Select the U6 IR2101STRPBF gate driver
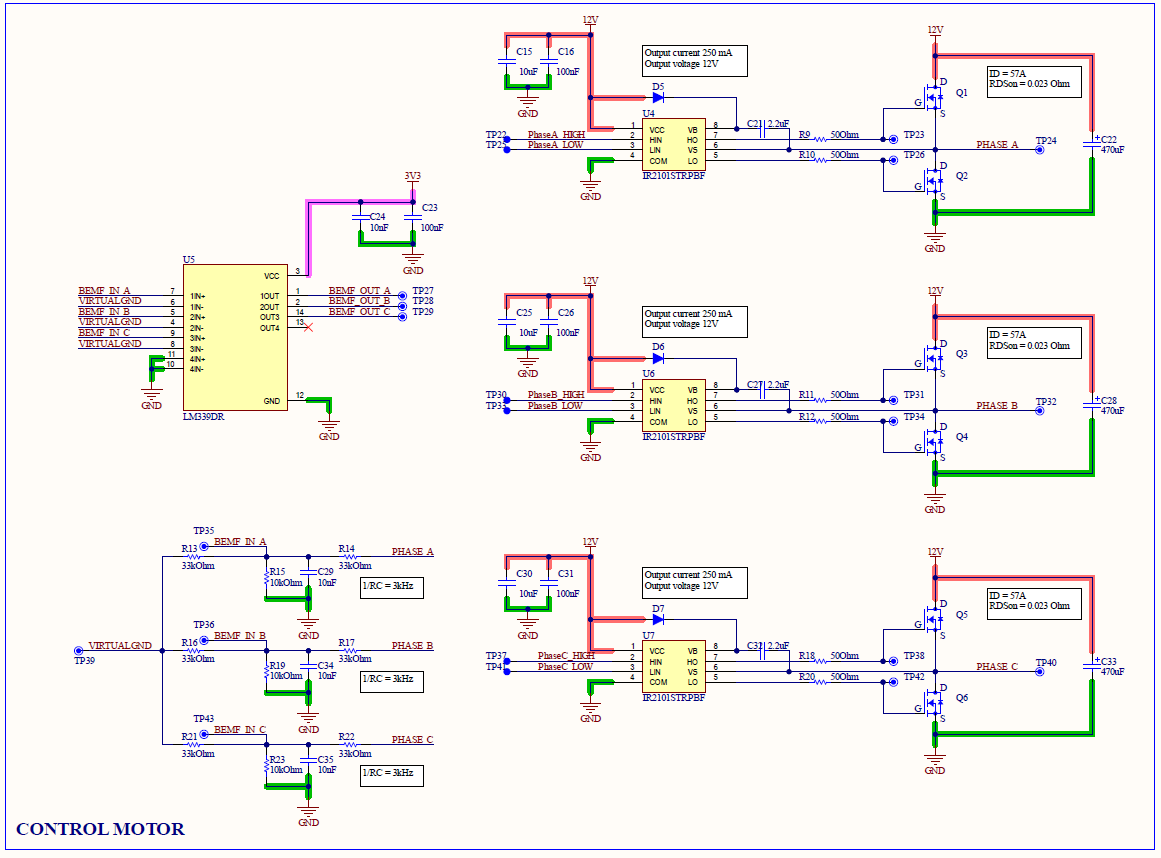Image resolution: width=1161 pixels, height=858 pixels. pos(674,406)
